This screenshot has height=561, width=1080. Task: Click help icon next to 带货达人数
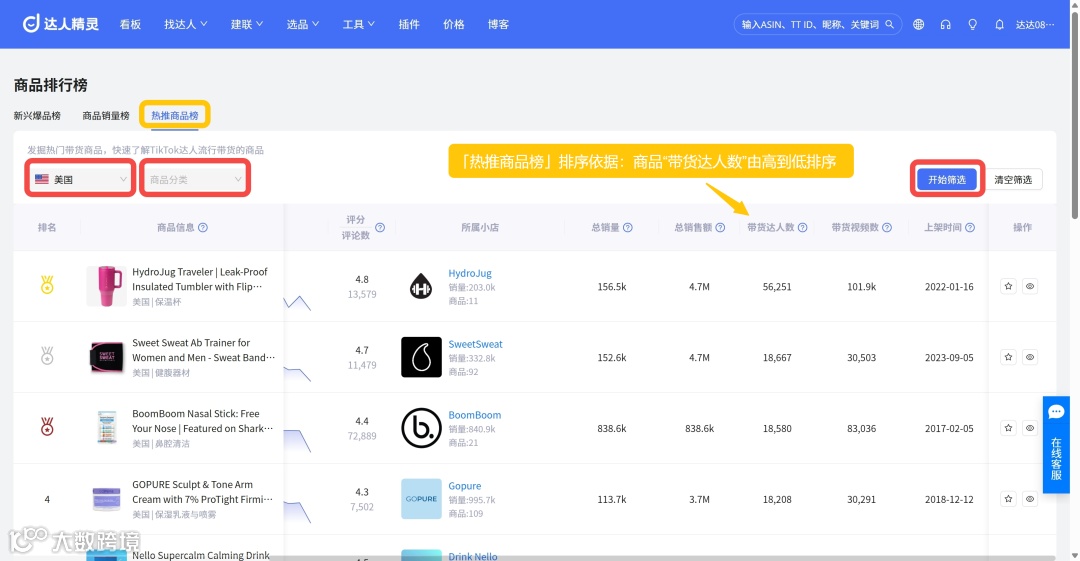pyautogui.click(x=802, y=227)
